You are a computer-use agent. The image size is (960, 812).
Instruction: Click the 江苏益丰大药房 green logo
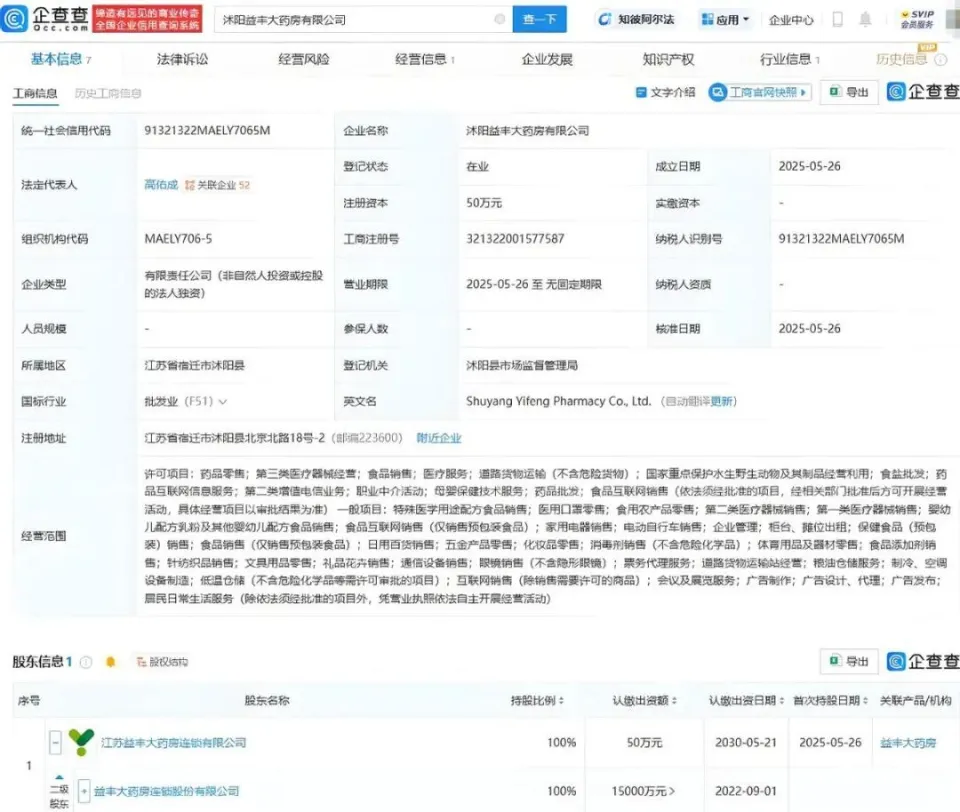(81, 742)
